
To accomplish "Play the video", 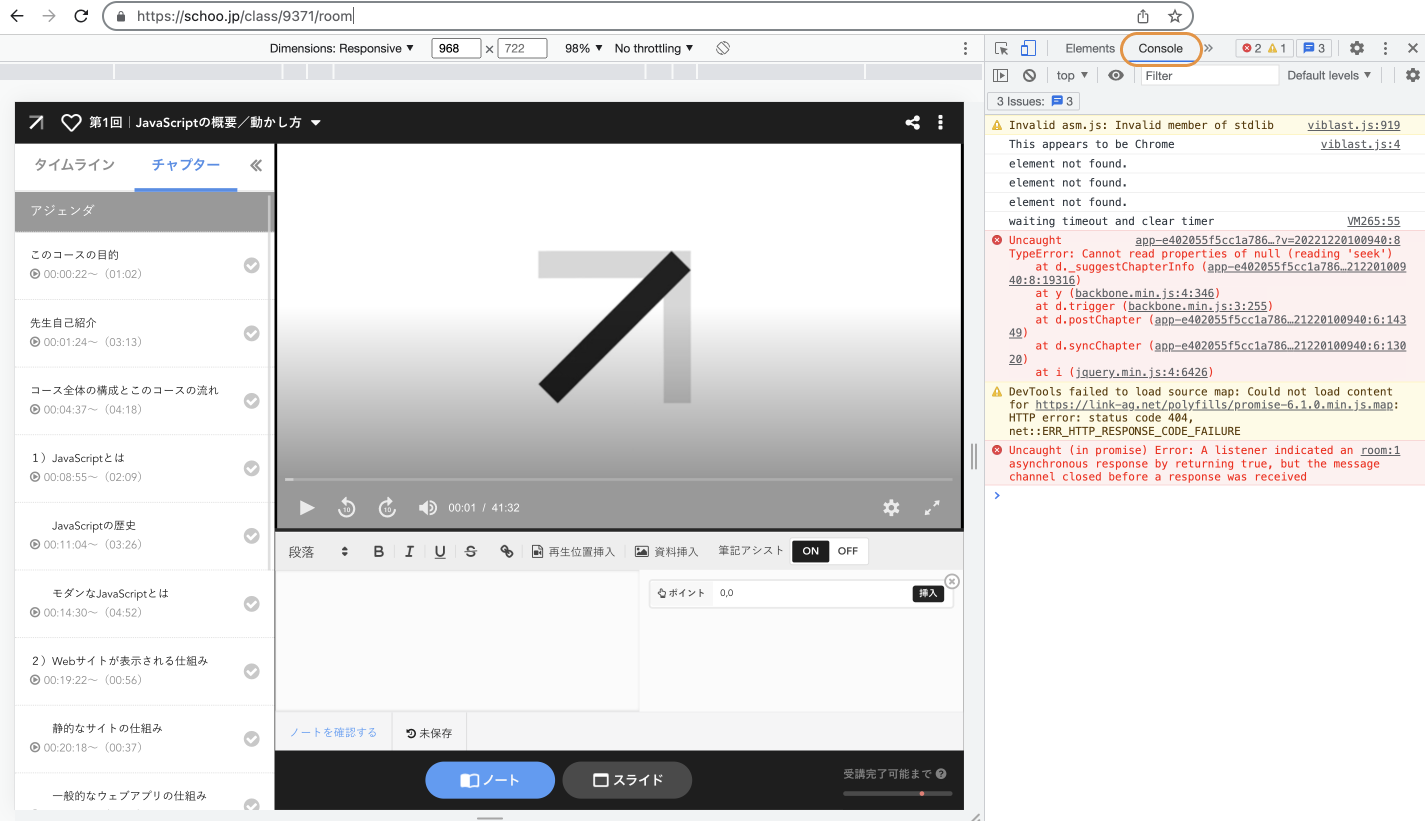I will [307, 508].
